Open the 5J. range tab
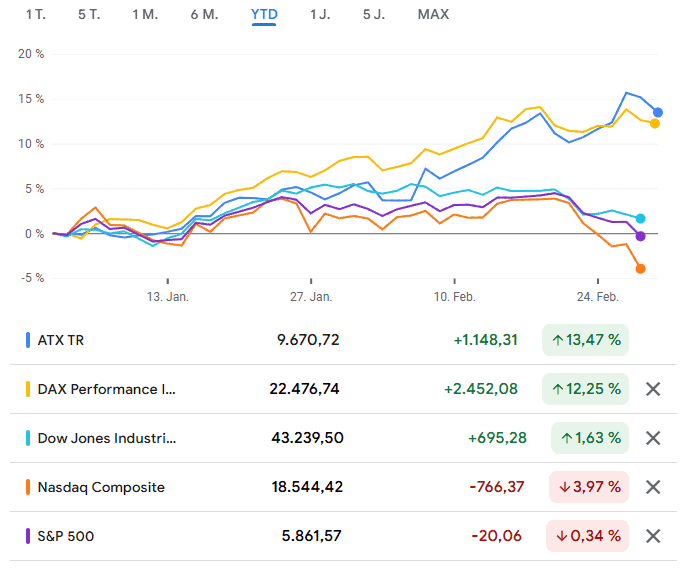Image resolution: width=686 pixels, height=569 pixels. point(374,14)
